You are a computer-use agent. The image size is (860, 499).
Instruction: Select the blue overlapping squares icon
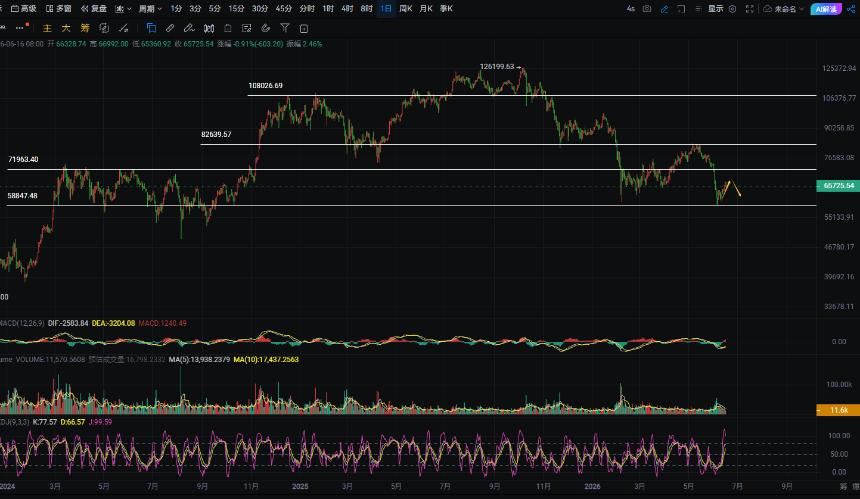click(151, 28)
